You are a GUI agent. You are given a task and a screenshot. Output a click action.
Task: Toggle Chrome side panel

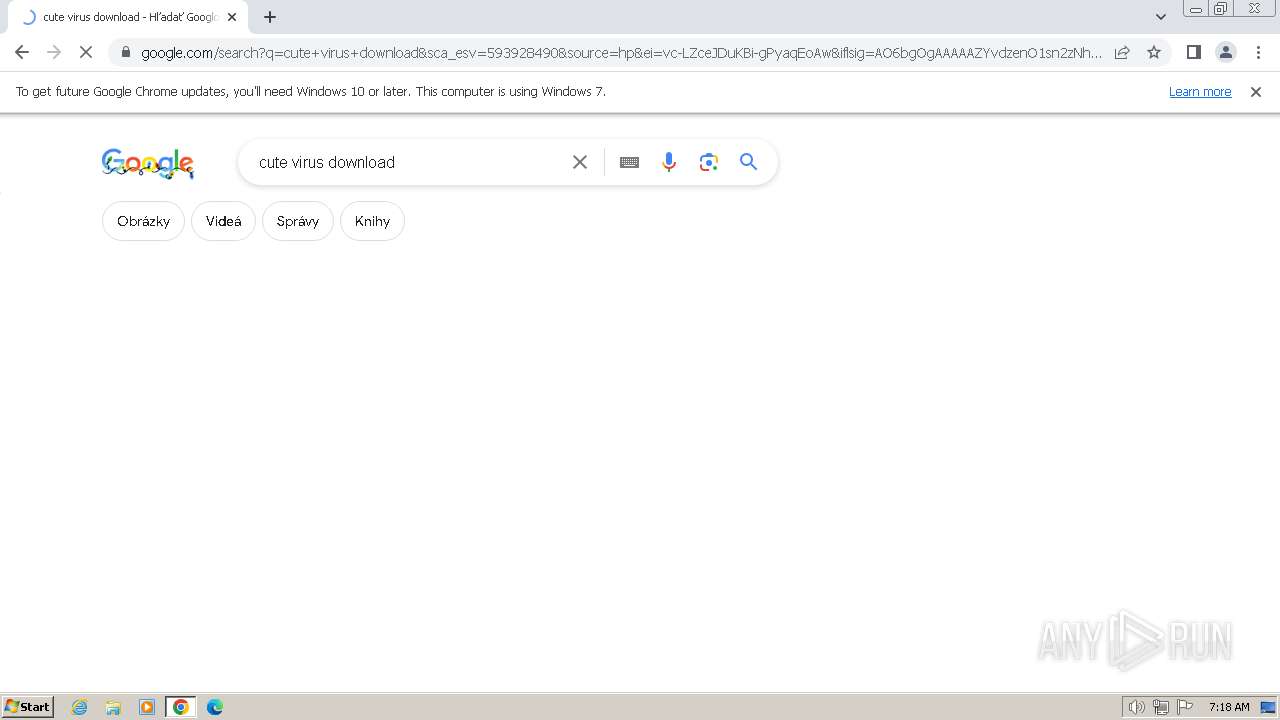[x=1193, y=52]
